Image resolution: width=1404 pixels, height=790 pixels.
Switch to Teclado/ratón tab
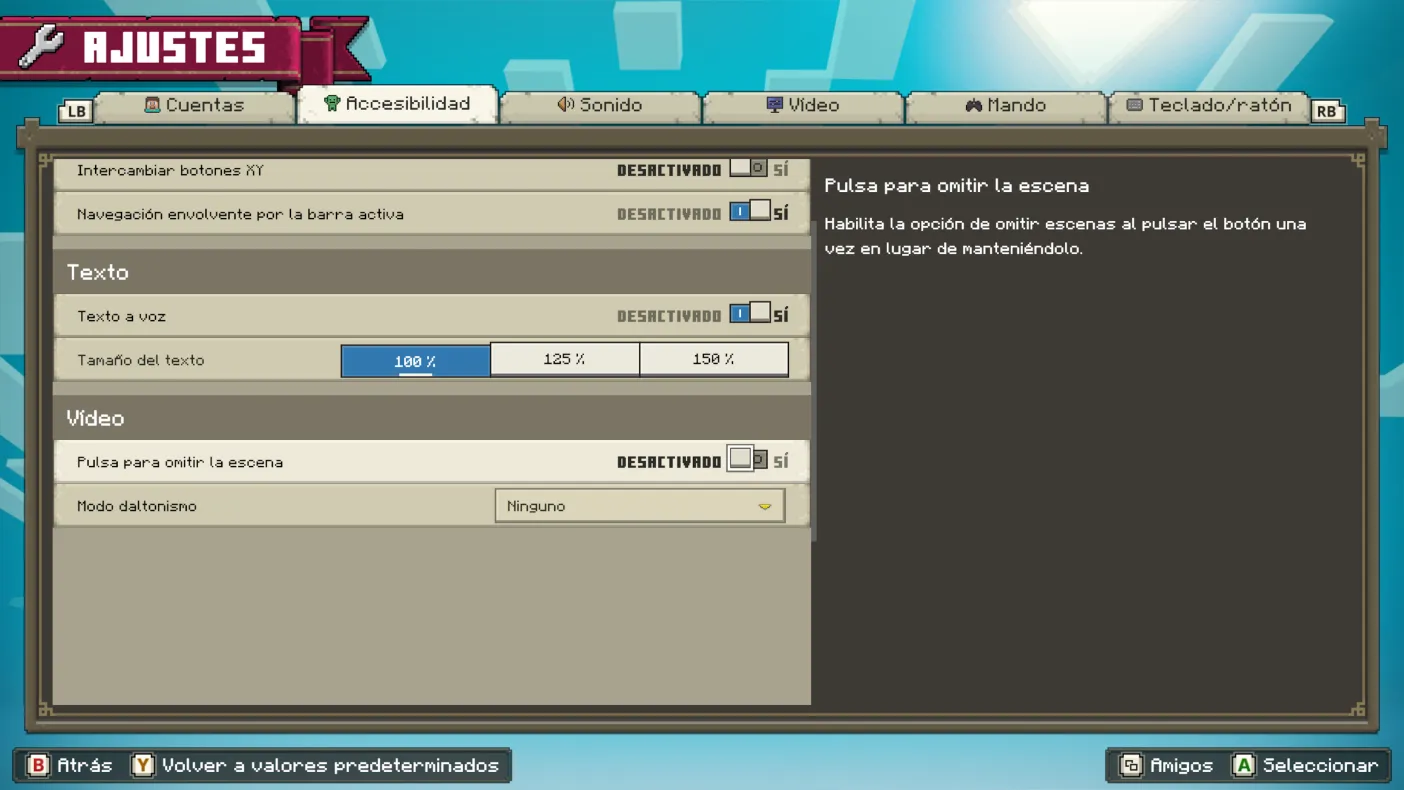coord(1209,105)
